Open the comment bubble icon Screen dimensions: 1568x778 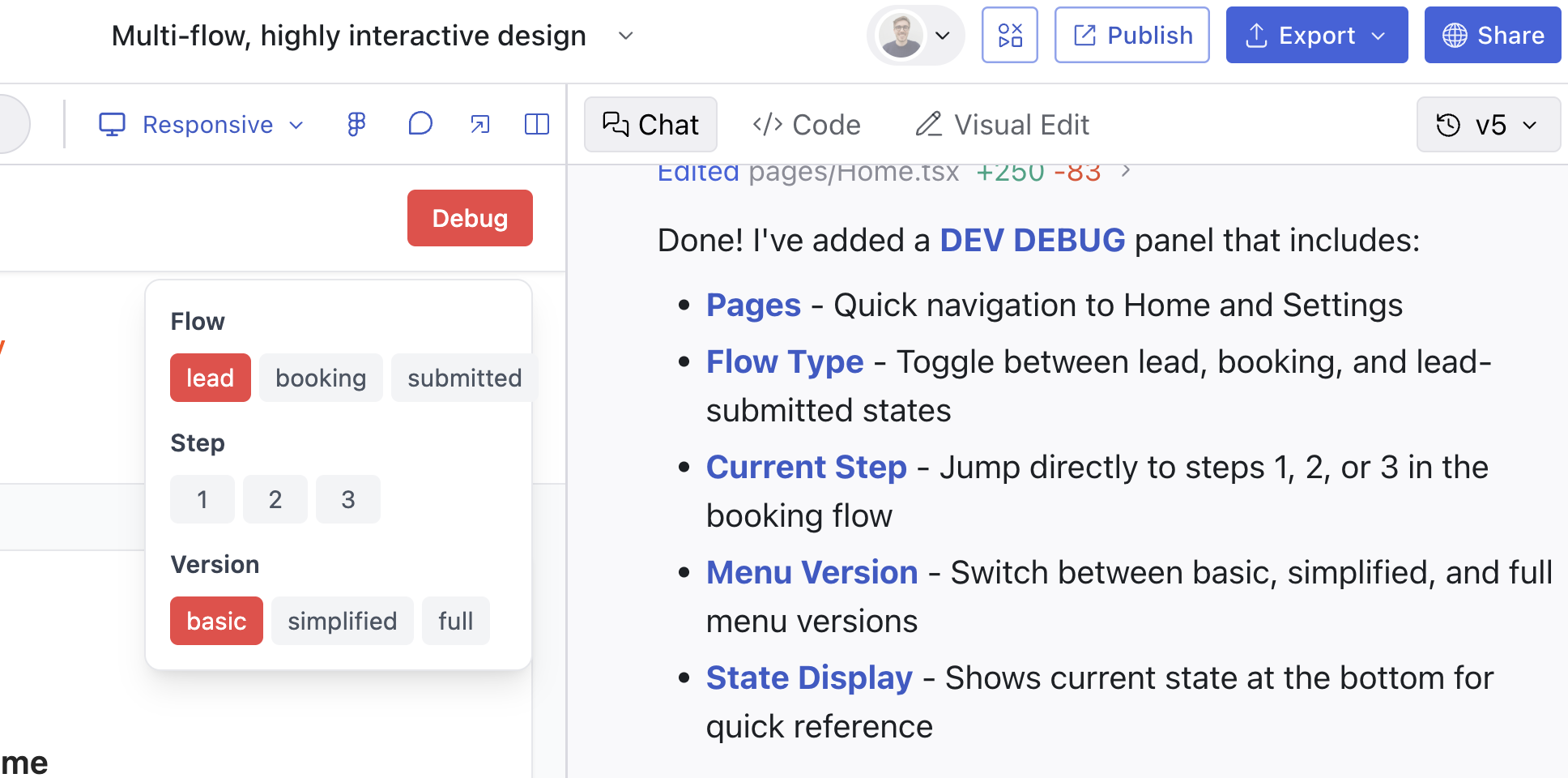420,124
